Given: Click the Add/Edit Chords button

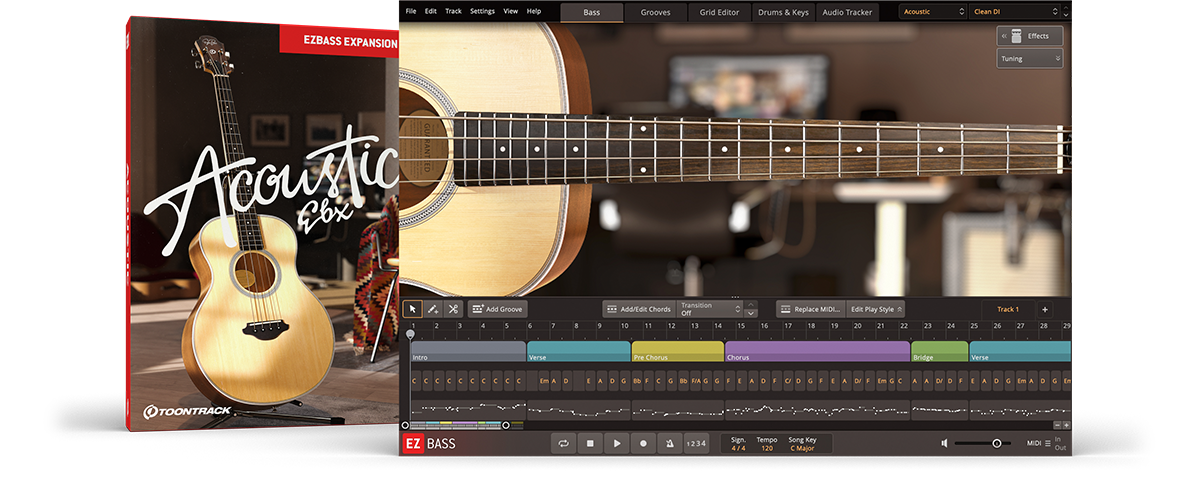Looking at the screenshot, I should click(638, 310).
